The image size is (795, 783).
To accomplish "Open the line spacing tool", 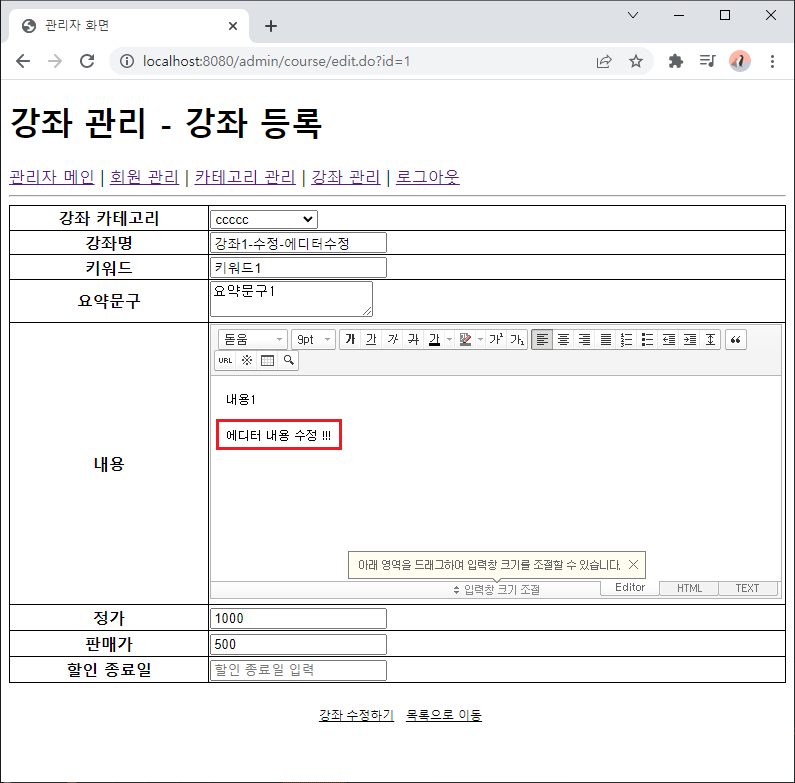I will pyautogui.click(x=710, y=339).
